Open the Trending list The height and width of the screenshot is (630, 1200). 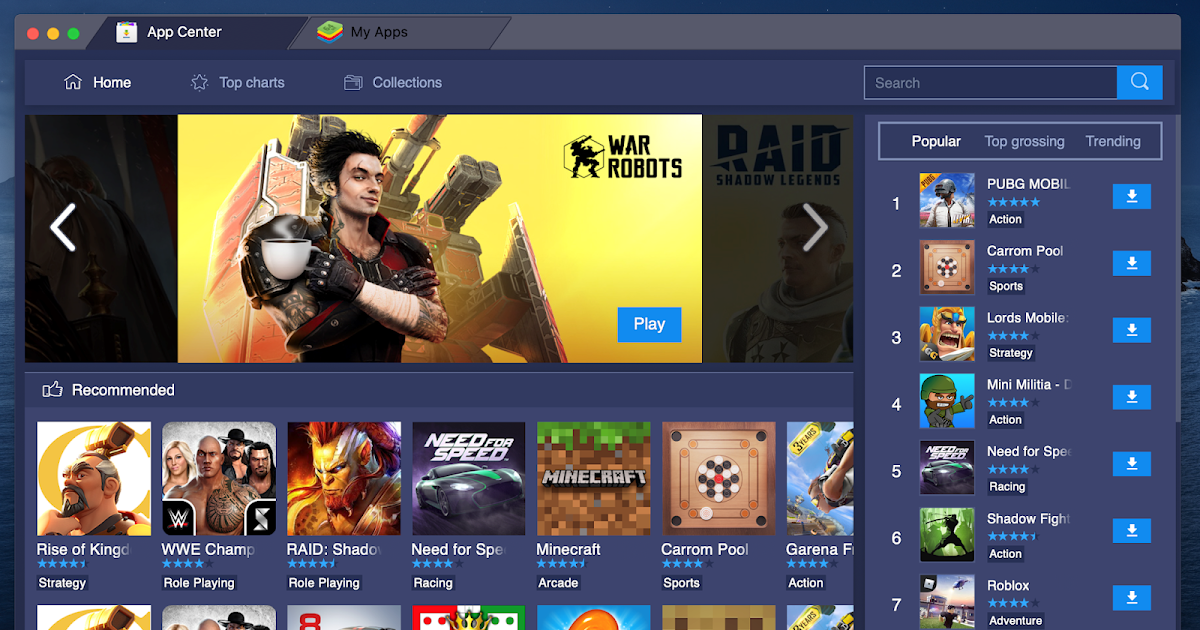[x=1113, y=141]
